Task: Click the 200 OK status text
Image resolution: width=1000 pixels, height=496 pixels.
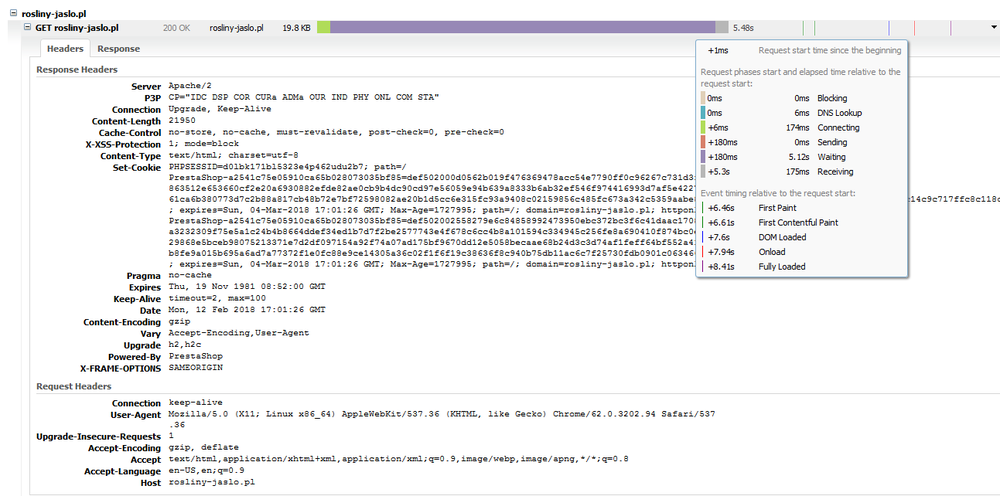Action: coord(177,28)
